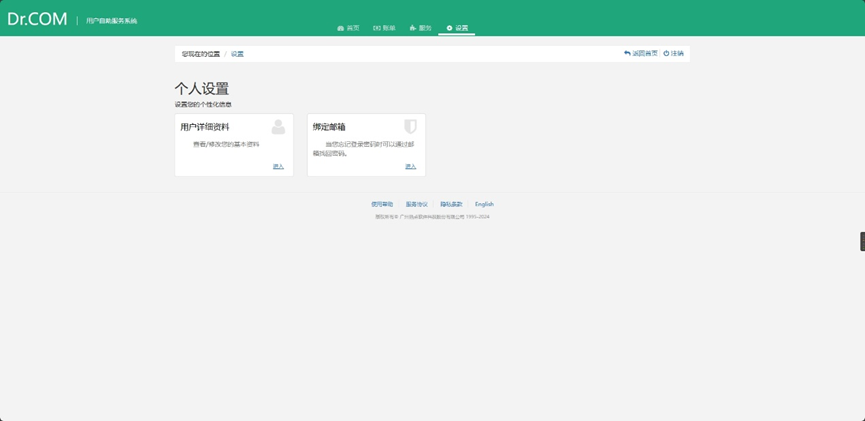The height and width of the screenshot is (421, 865).
Task: Click the 返回首页 back arrow icon
Action: pyautogui.click(x=627, y=53)
